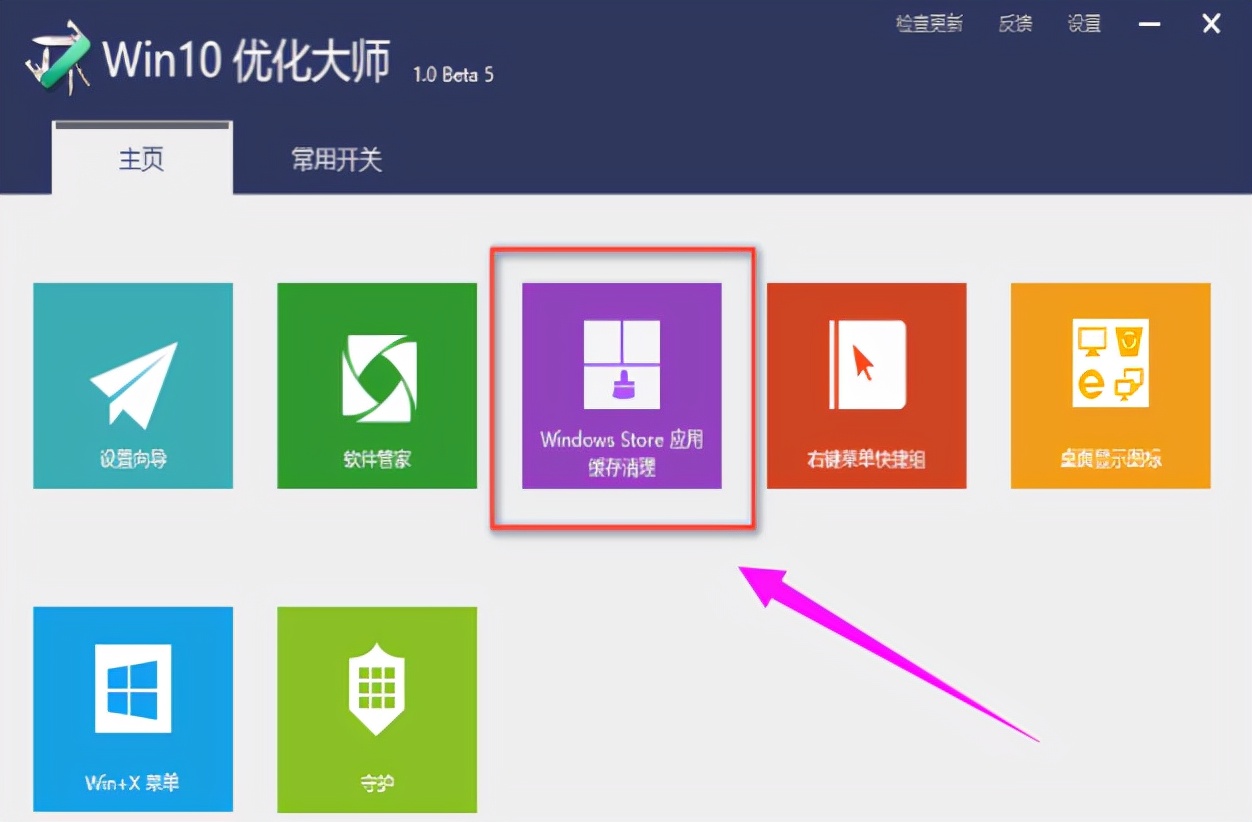Viewport: 1252px width, 822px height.
Task: Launch the 软件管家 software manager
Action: [x=377, y=385]
